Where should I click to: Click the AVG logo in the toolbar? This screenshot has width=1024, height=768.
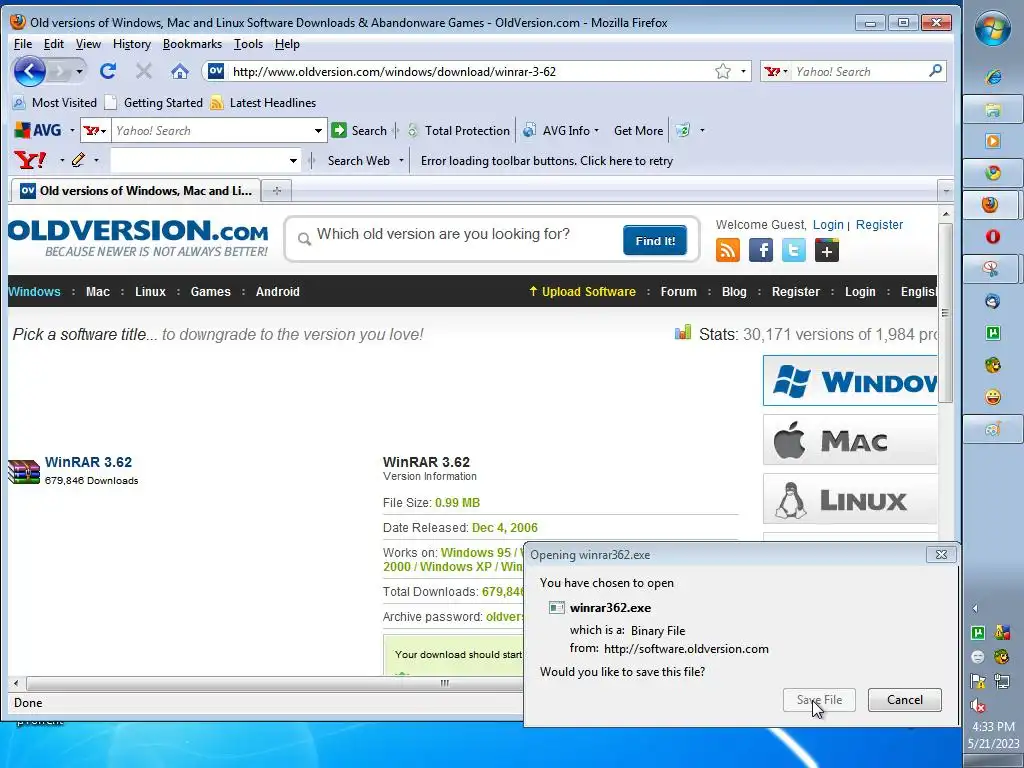coord(39,131)
